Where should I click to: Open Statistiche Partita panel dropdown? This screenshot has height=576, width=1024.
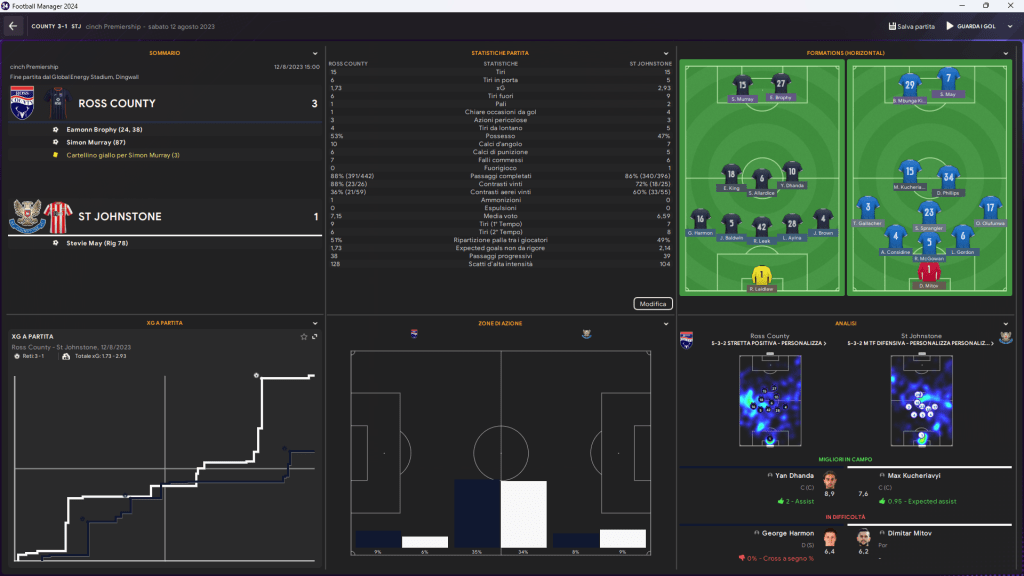click(666, 53)
